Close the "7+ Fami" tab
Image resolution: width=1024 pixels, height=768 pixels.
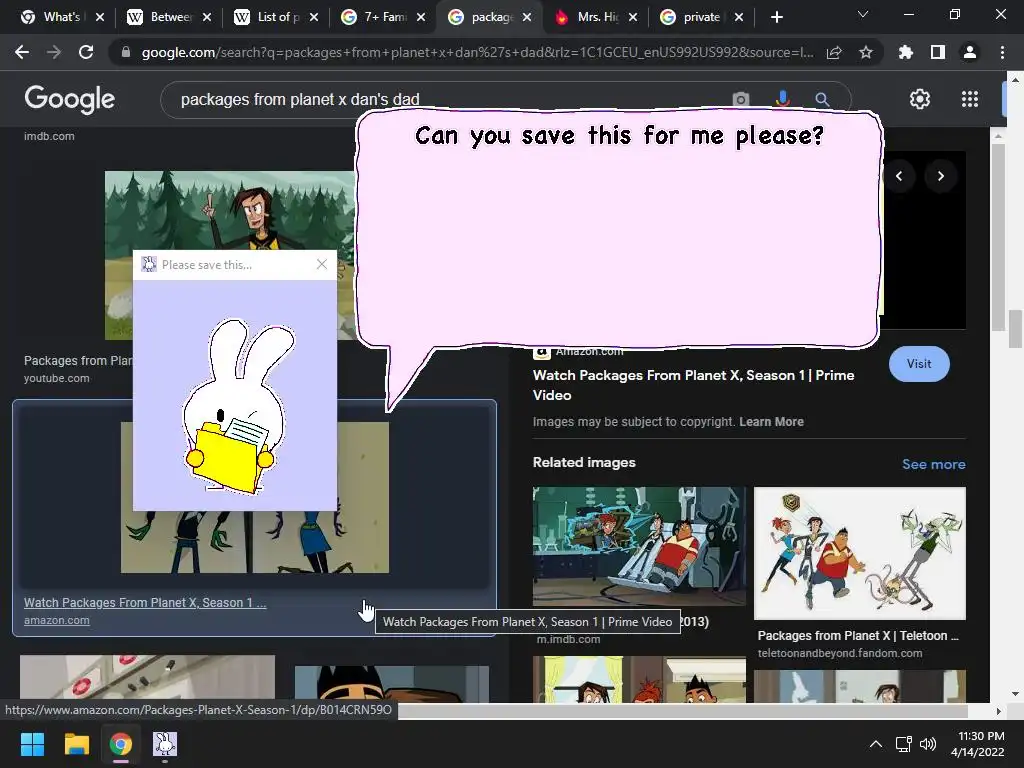pos(421,17)
